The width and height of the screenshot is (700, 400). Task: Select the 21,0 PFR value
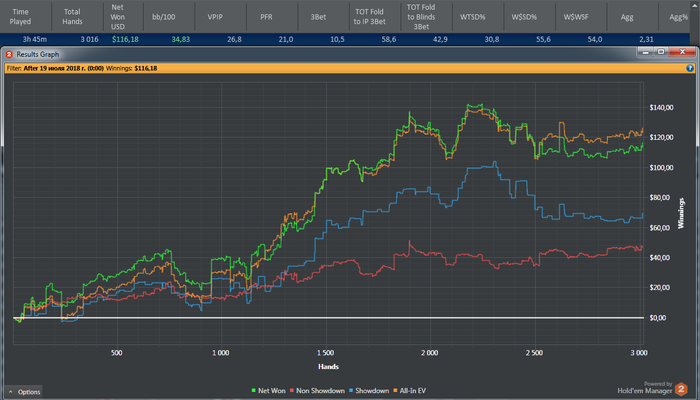(x=286, y=39)
